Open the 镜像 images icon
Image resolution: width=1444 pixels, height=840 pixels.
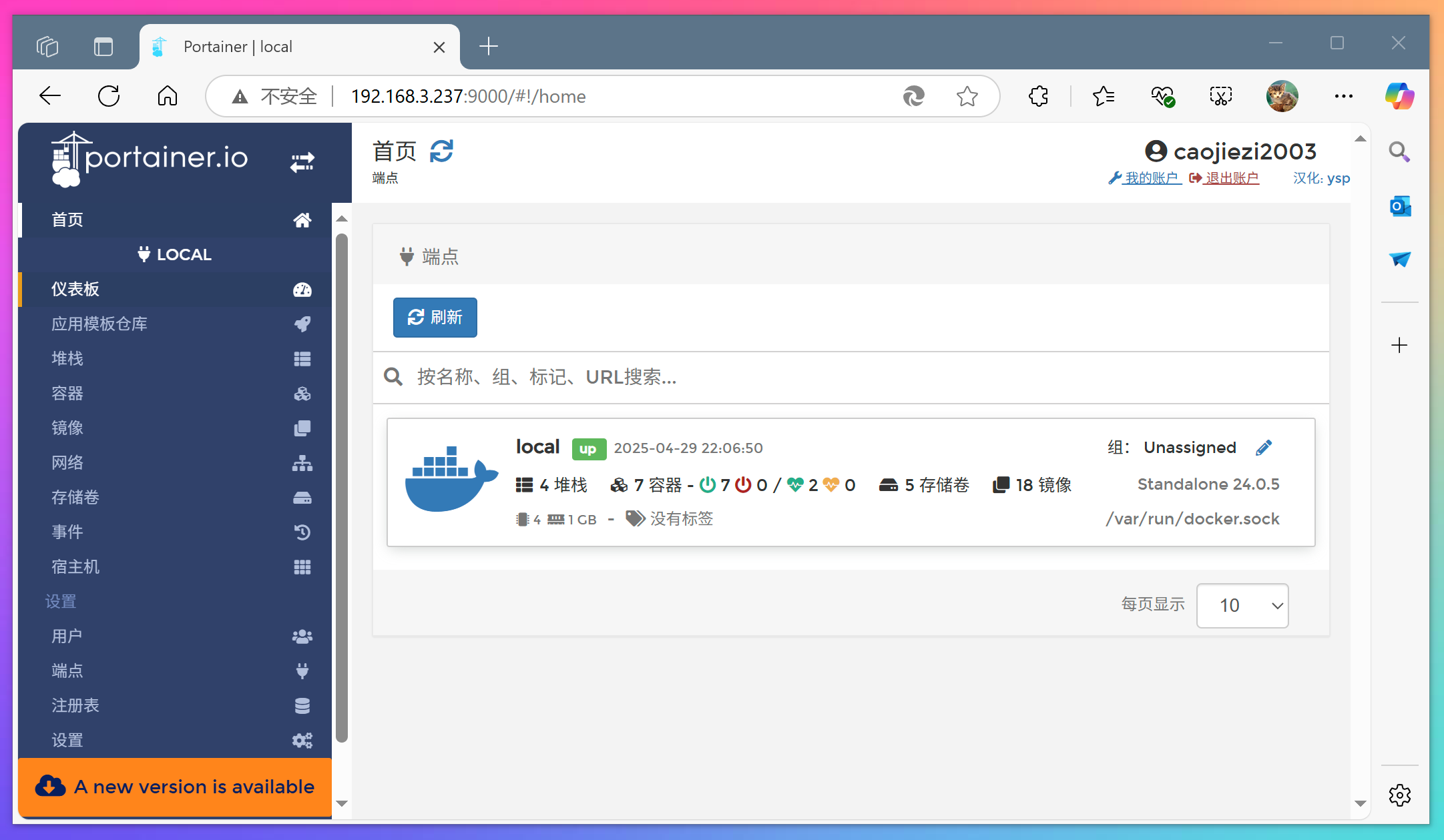tap(302, 428)
